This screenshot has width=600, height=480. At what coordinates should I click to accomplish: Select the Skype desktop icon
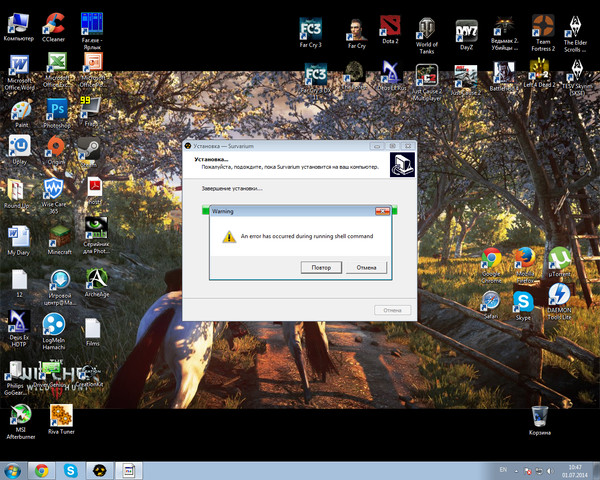point(523,306)
